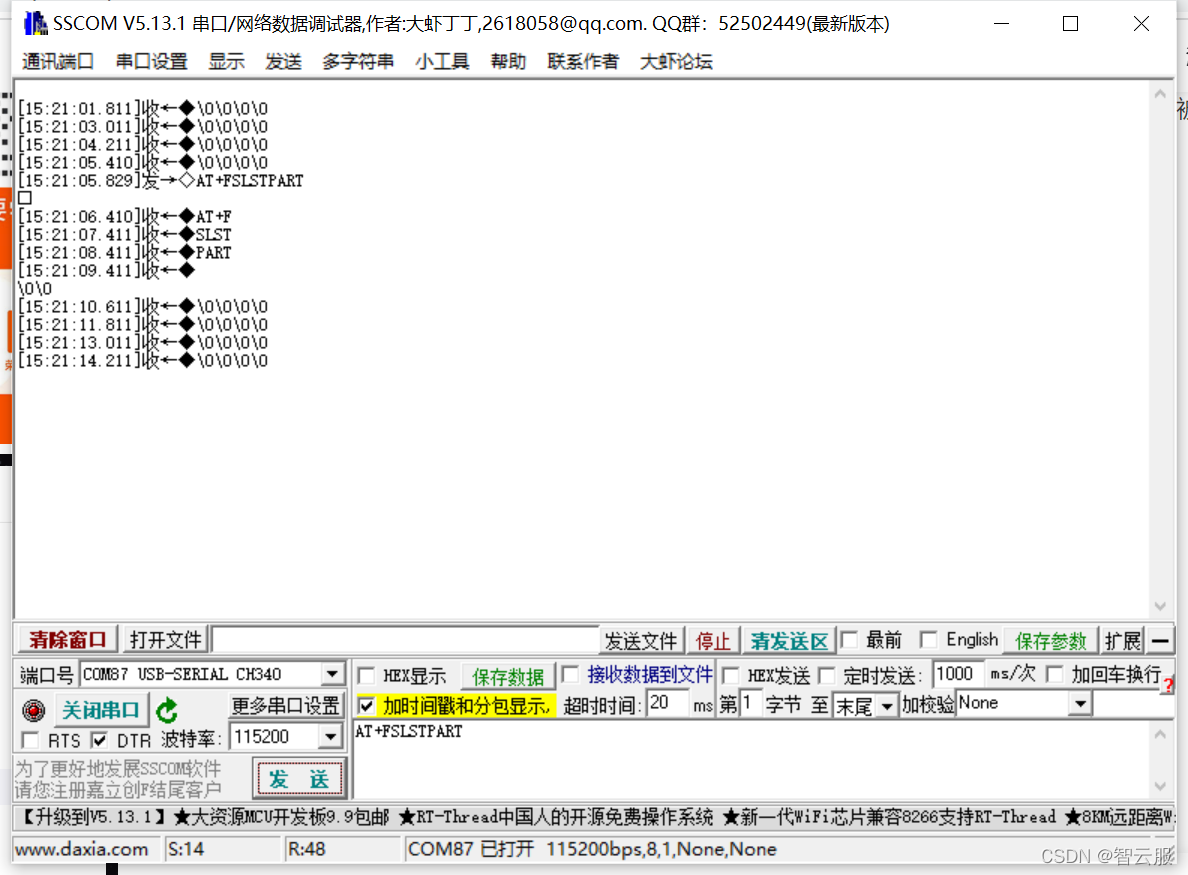Click the R:48 received counter
This screenshot has width=1188, height=875.
tap(307, 849)
